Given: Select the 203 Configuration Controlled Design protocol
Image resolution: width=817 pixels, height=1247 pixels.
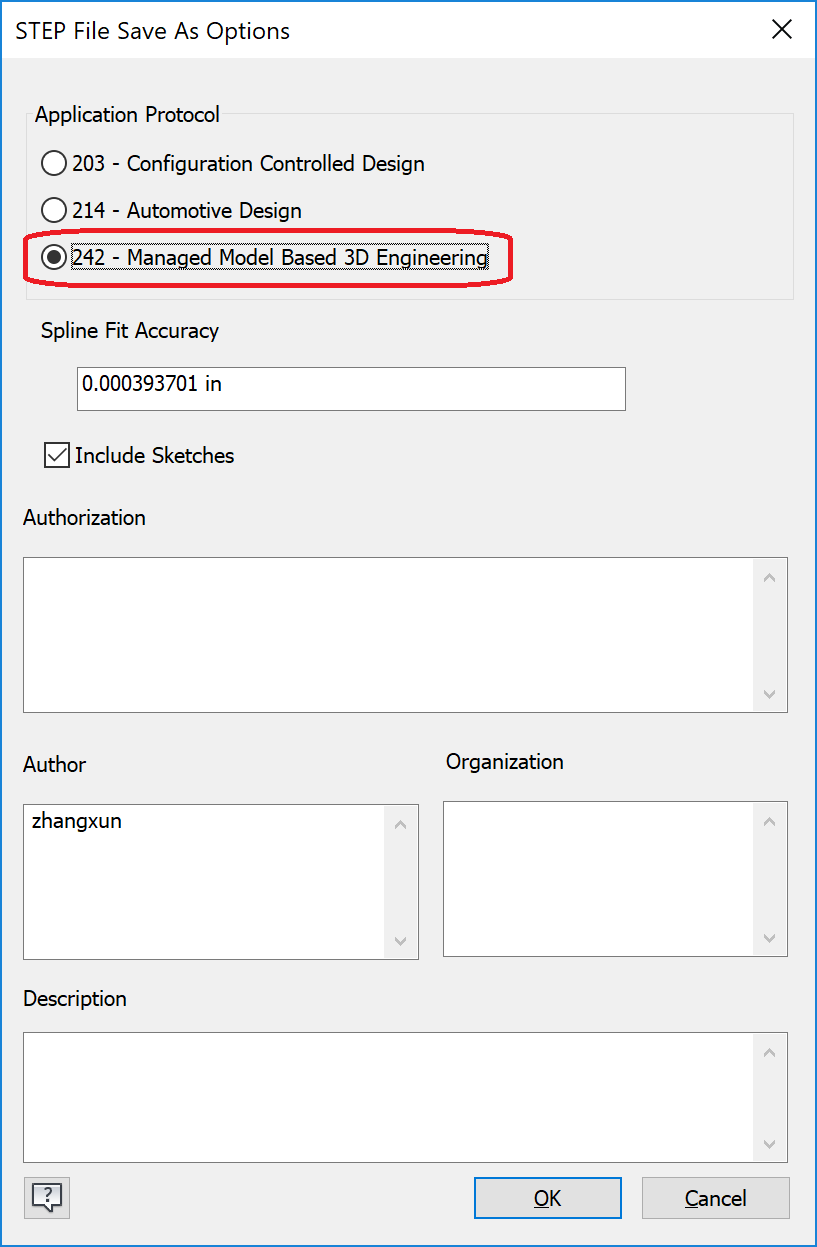Looking at the screenshot, I should (53, 163).
